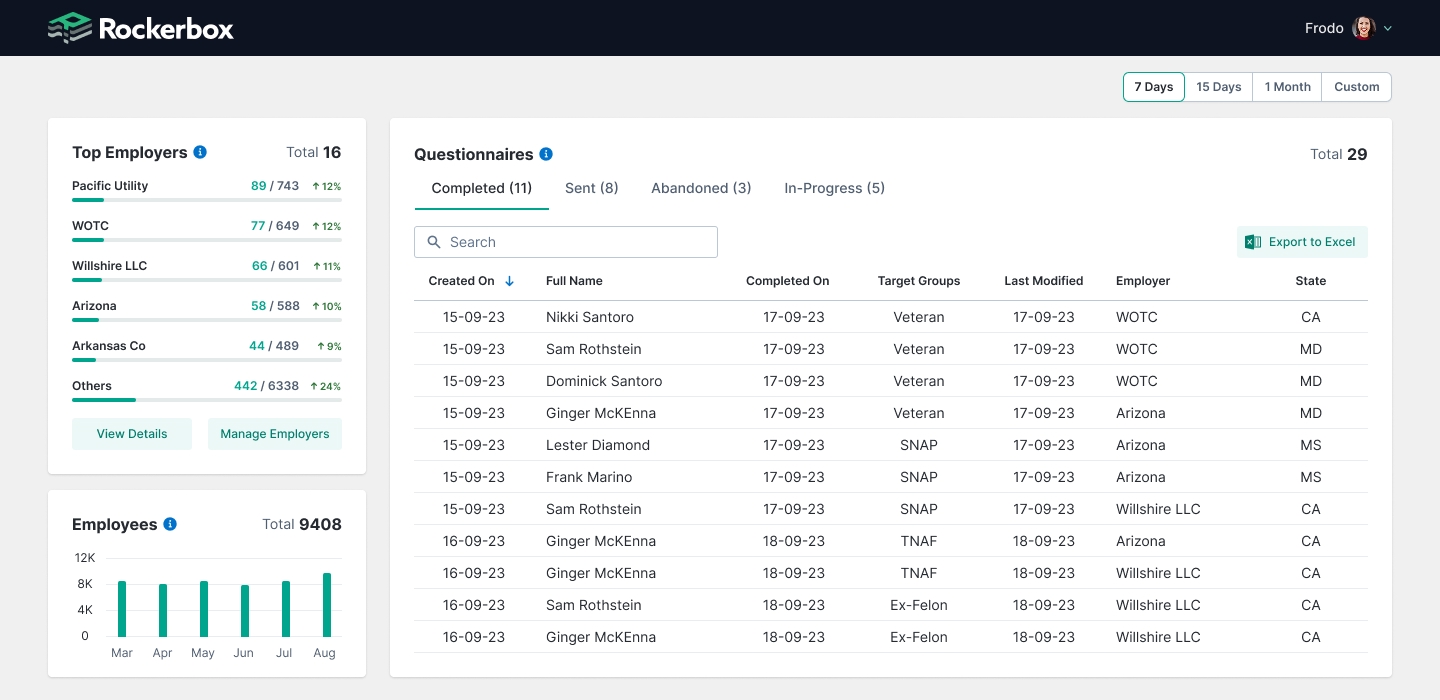The height and width of the screenshot is (700, 1440).
Task: Switch to the Abandoned (3) tab
Action: pyautogui.click(x=701, y=188)
